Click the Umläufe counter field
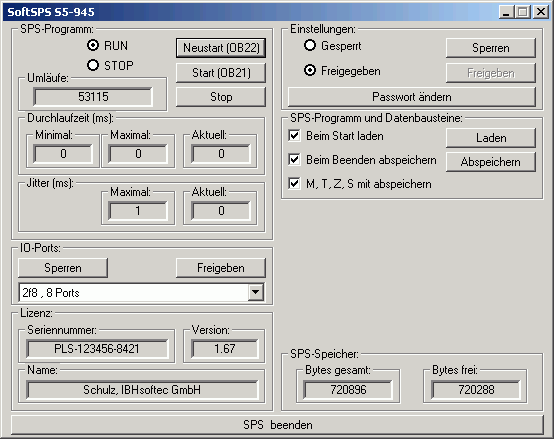Viewport: 554px width, 439px height. (x=93, y=97)
